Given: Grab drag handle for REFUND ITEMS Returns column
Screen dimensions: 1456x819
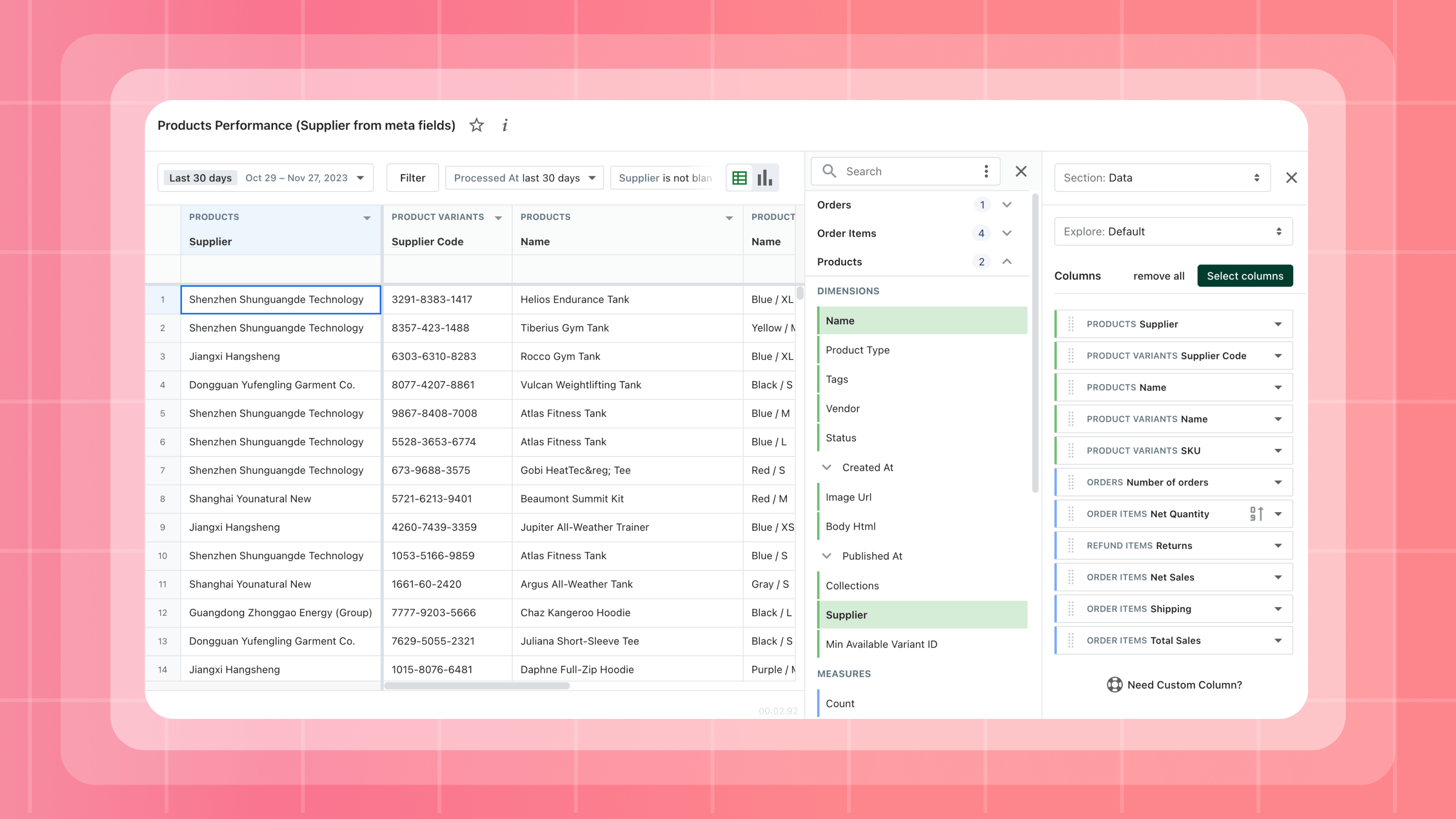Looking at the screenshot, I should coord(1071,545).
